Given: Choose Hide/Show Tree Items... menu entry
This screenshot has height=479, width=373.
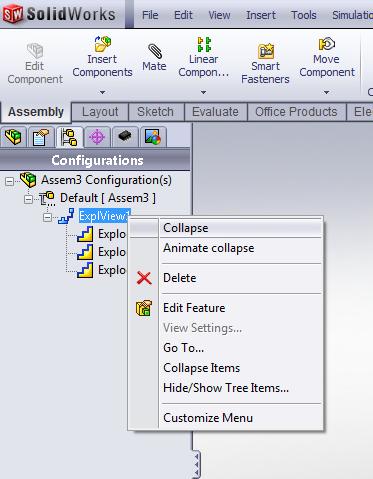Looking at the screenshot, I should (226, 388).
